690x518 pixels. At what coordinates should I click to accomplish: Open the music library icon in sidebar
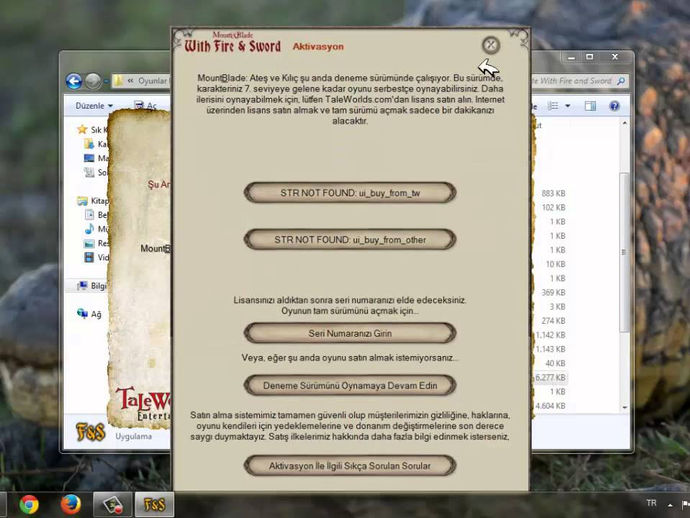89,229
